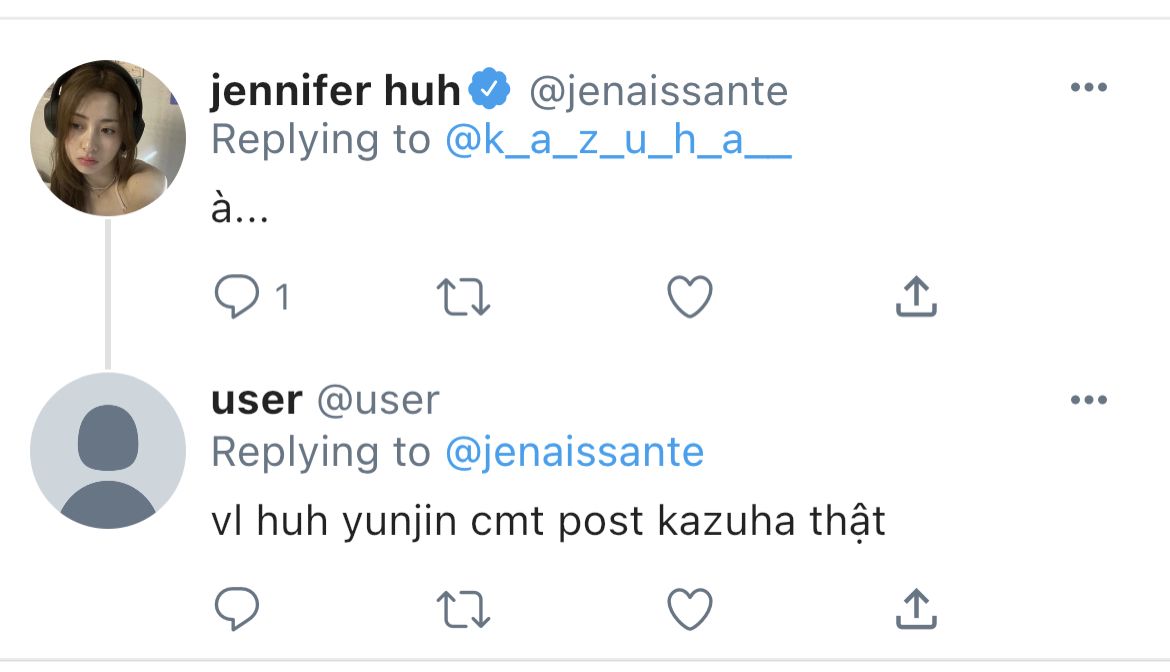Click the blue verified badge
The height and width of the screenshot is (672, 1170).
(490, 91)
